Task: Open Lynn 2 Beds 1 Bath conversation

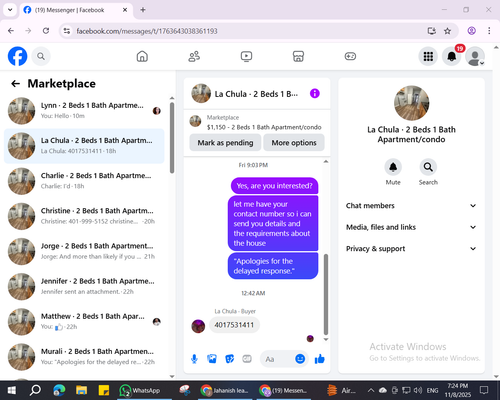Action: tap(84, 111)
